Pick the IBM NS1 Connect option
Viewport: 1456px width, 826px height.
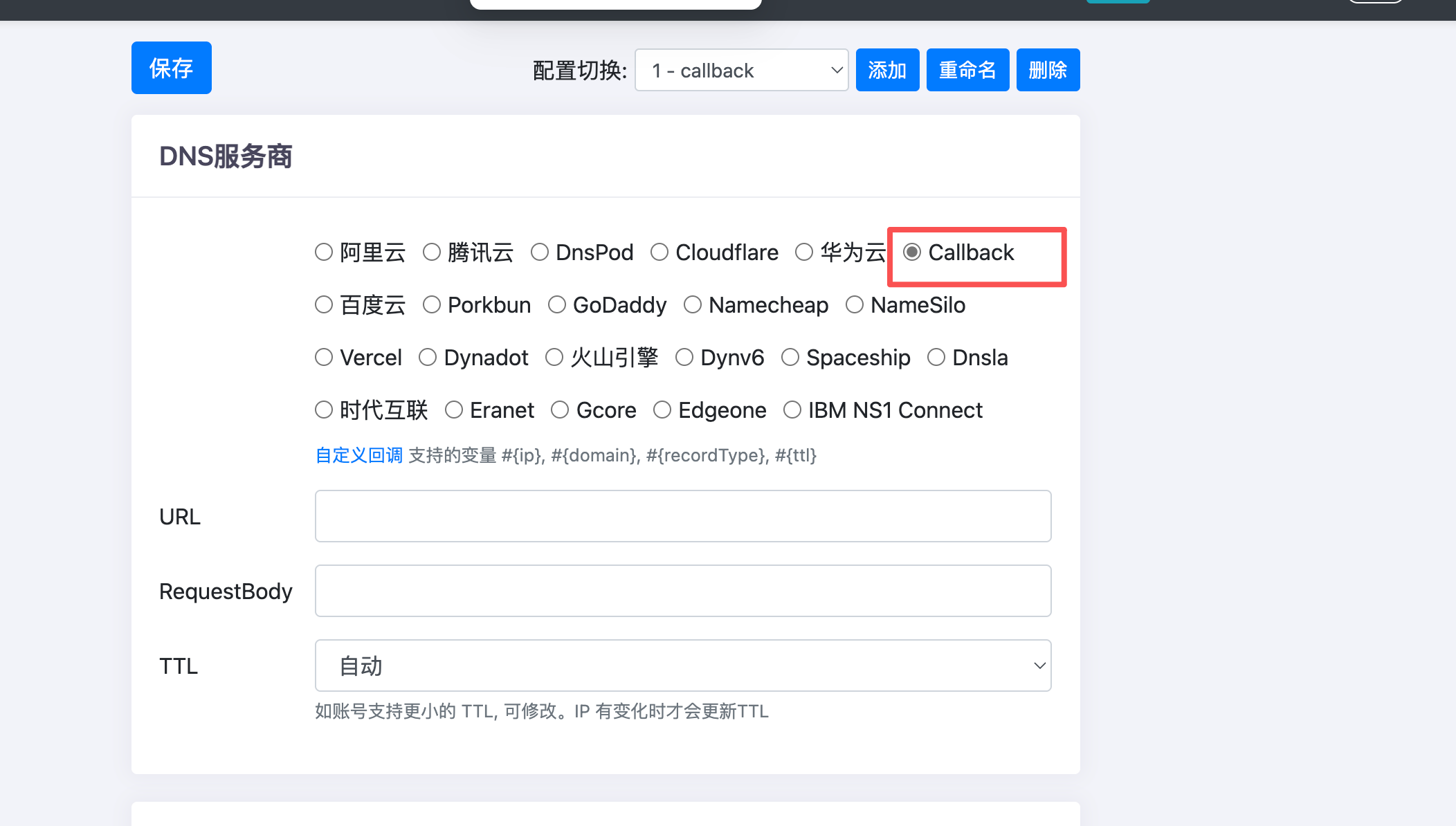tap(792, 410)
